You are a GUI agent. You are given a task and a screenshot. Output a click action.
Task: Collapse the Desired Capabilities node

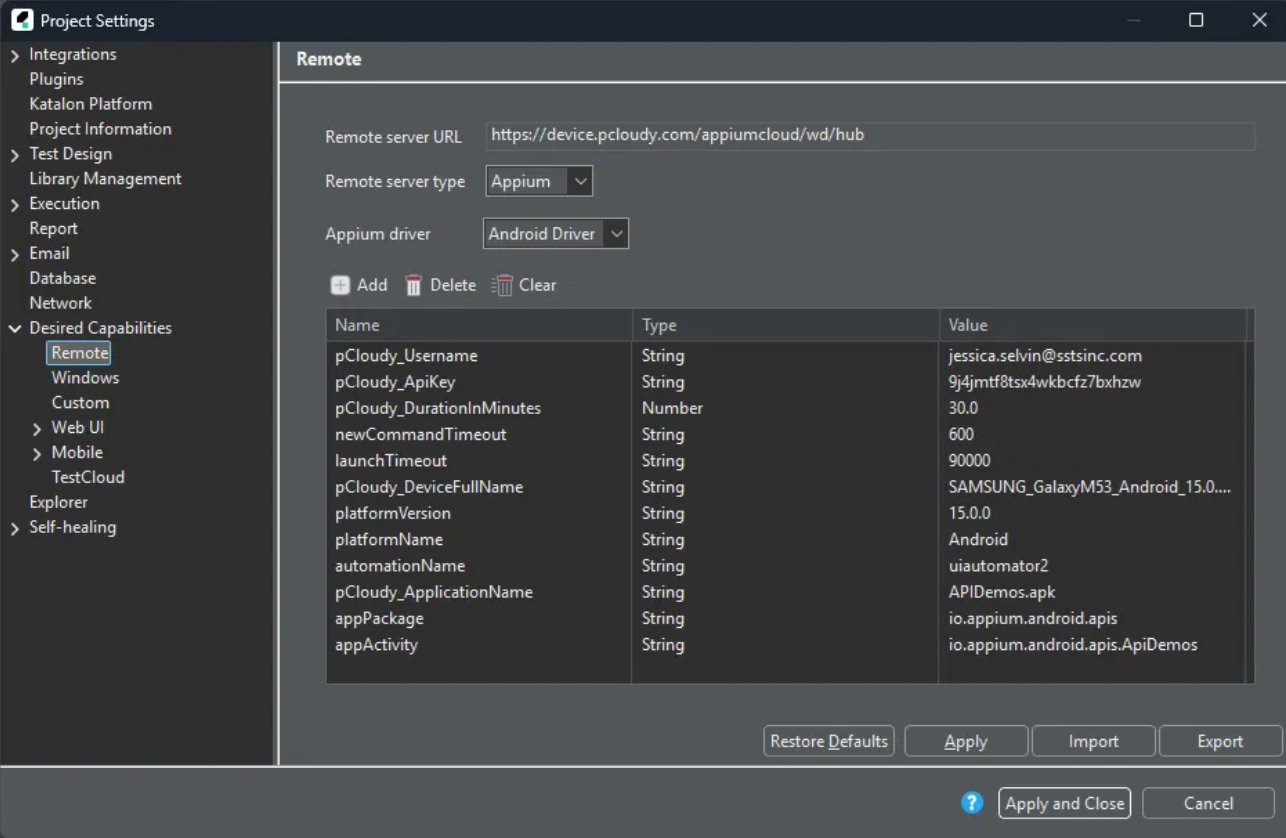click(x=15, y=328)
